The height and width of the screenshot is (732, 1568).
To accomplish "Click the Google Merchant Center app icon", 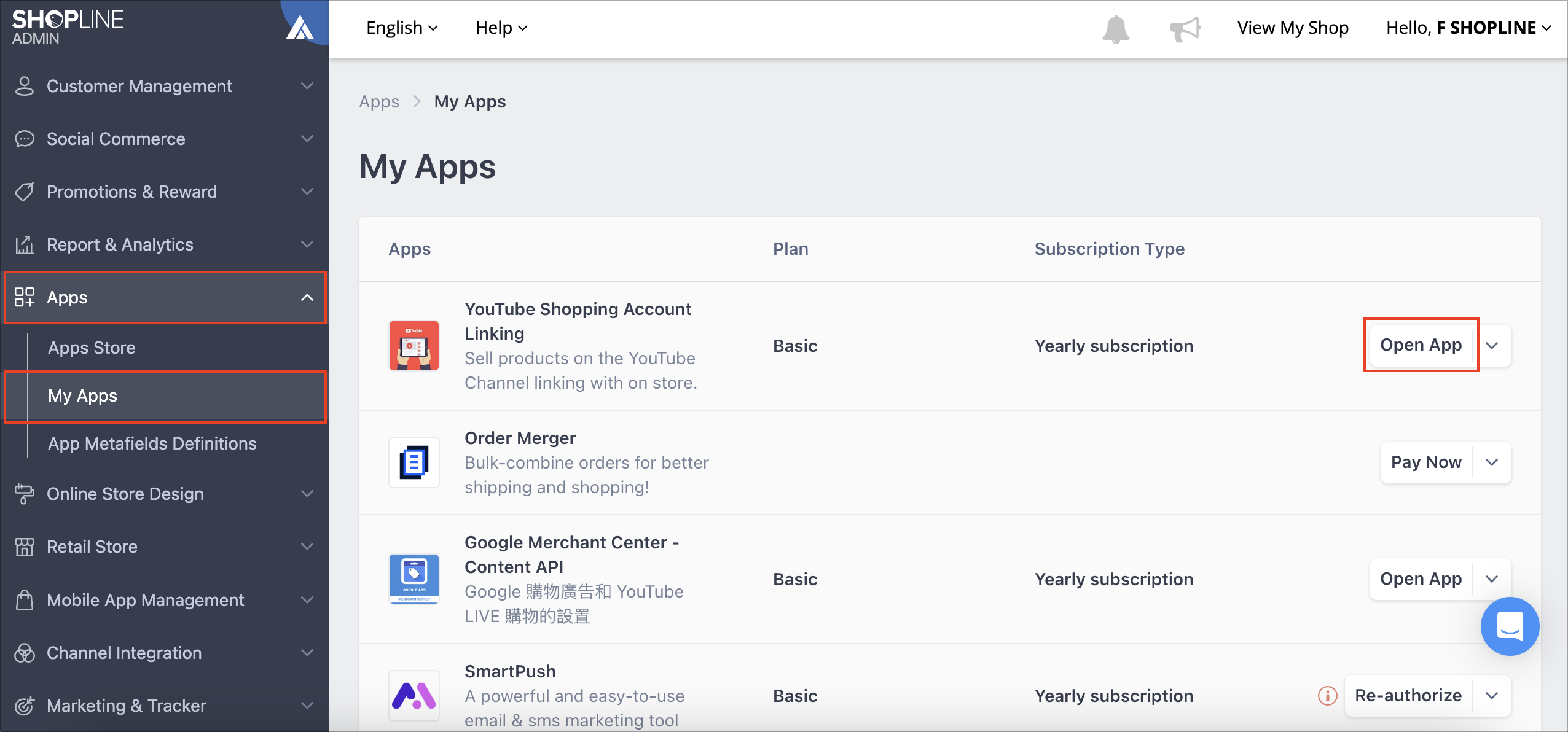I will point(414,579).
